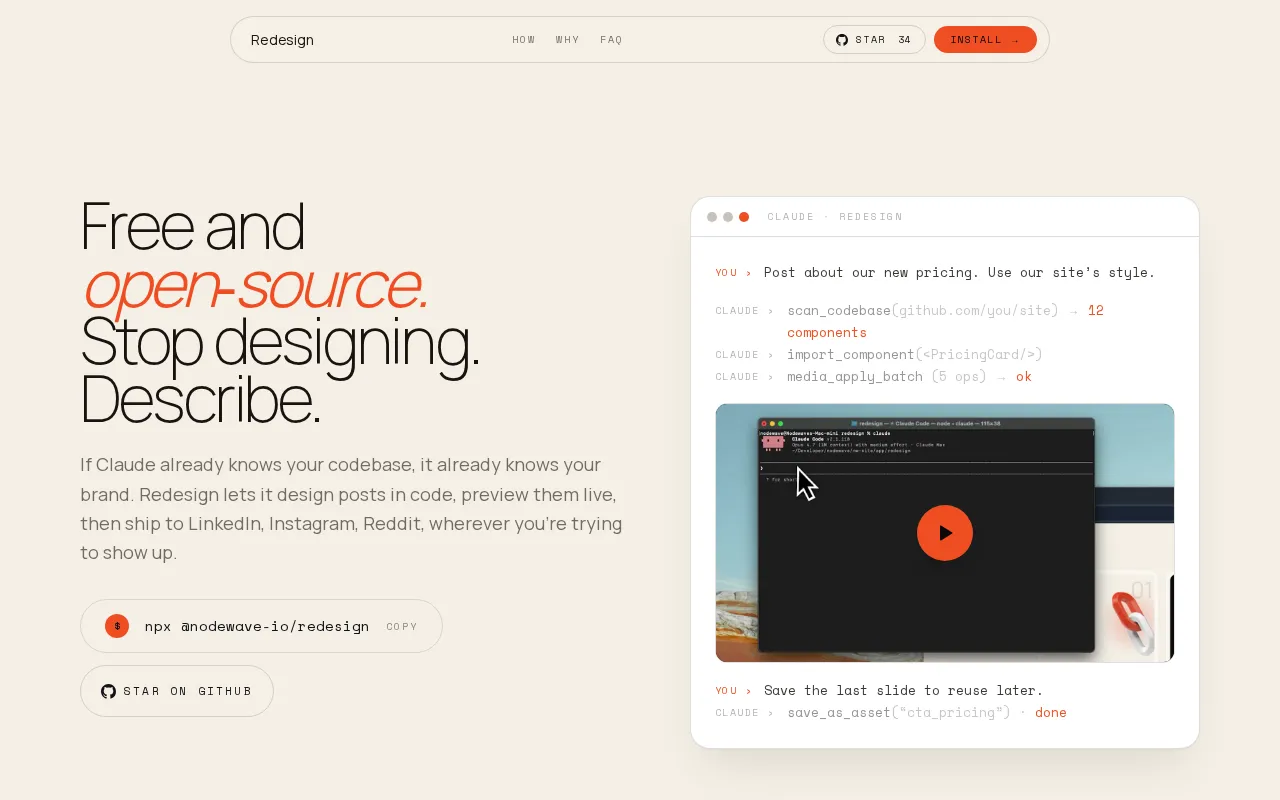The image size is (1280, 800).
Task: Click the 'open-source.' italic headline
Action: click(256, 285)
